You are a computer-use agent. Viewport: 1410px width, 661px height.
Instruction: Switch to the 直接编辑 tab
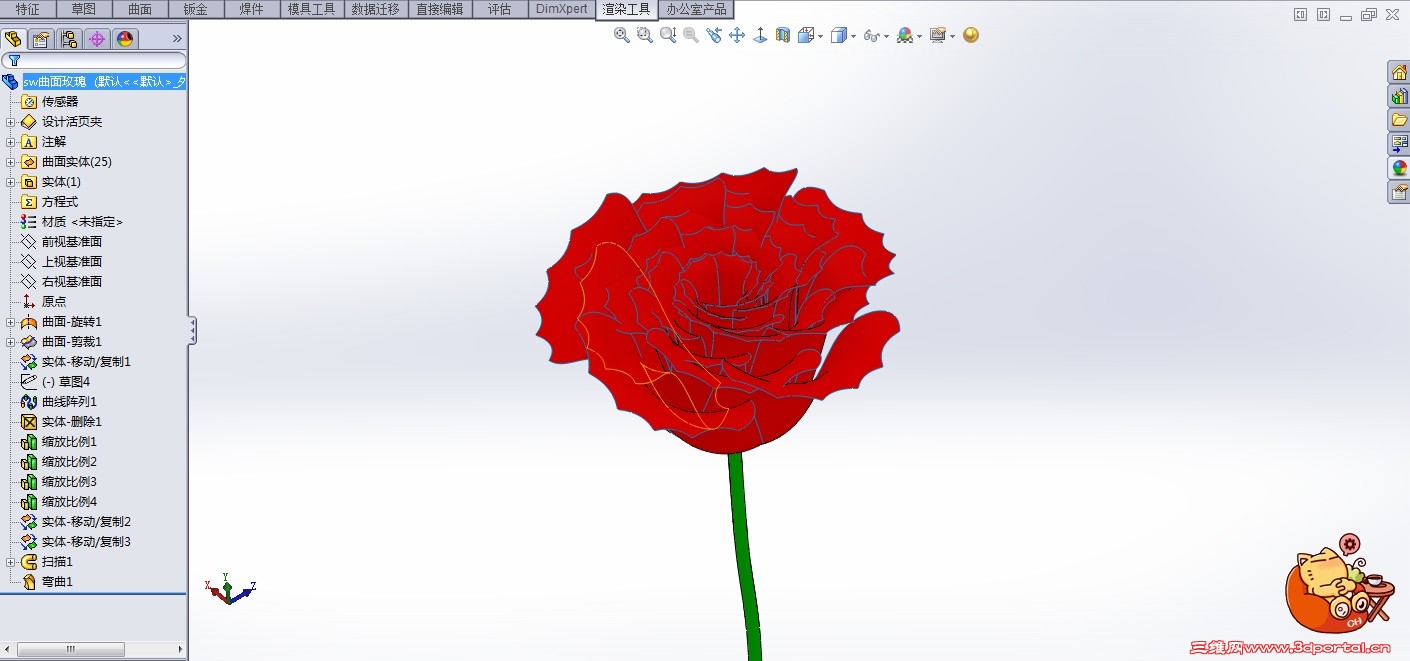coord(440,9)
